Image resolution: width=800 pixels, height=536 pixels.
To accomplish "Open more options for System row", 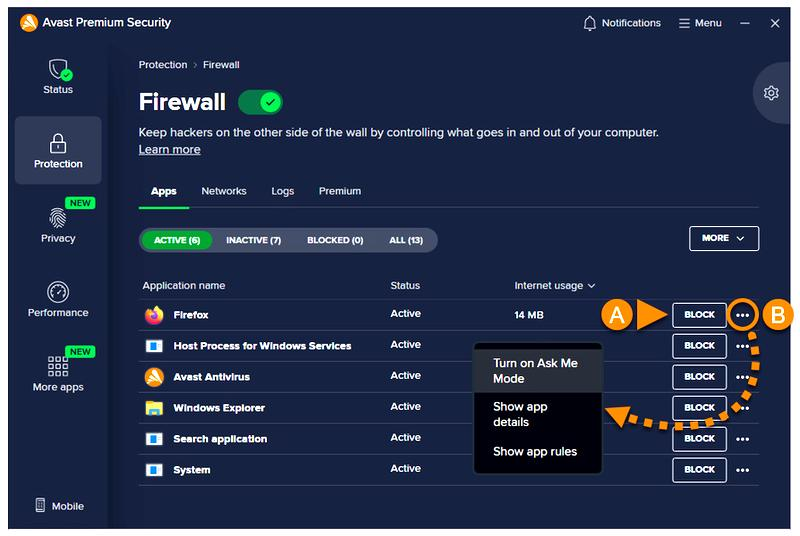I will [x=742, y=470].
